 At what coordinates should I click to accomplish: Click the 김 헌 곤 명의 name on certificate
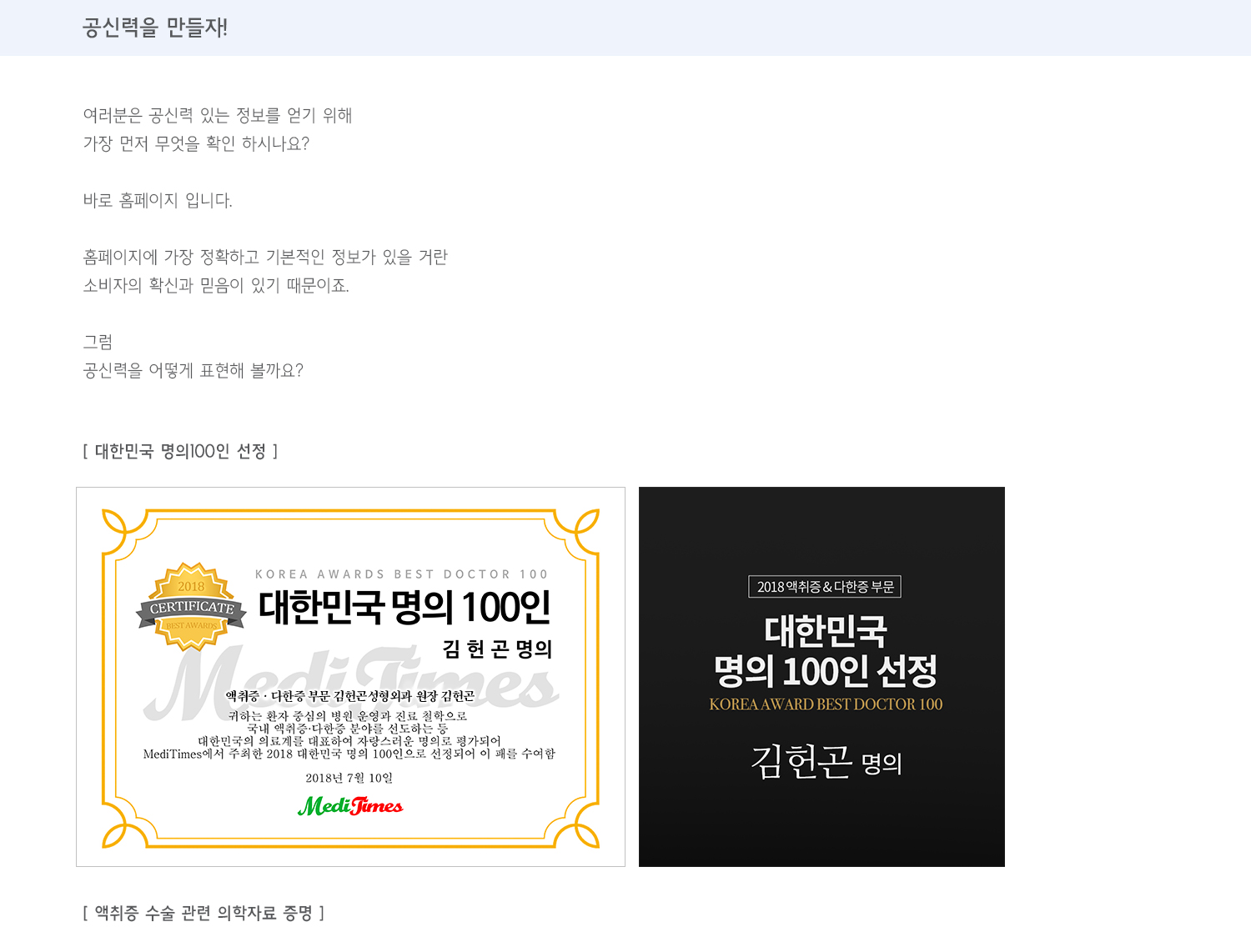(497, 649)
